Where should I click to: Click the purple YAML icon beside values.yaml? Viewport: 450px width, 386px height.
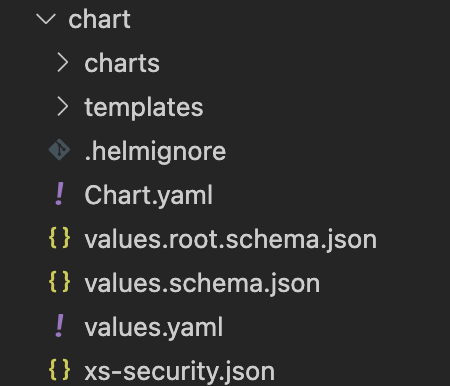(59, 326)
